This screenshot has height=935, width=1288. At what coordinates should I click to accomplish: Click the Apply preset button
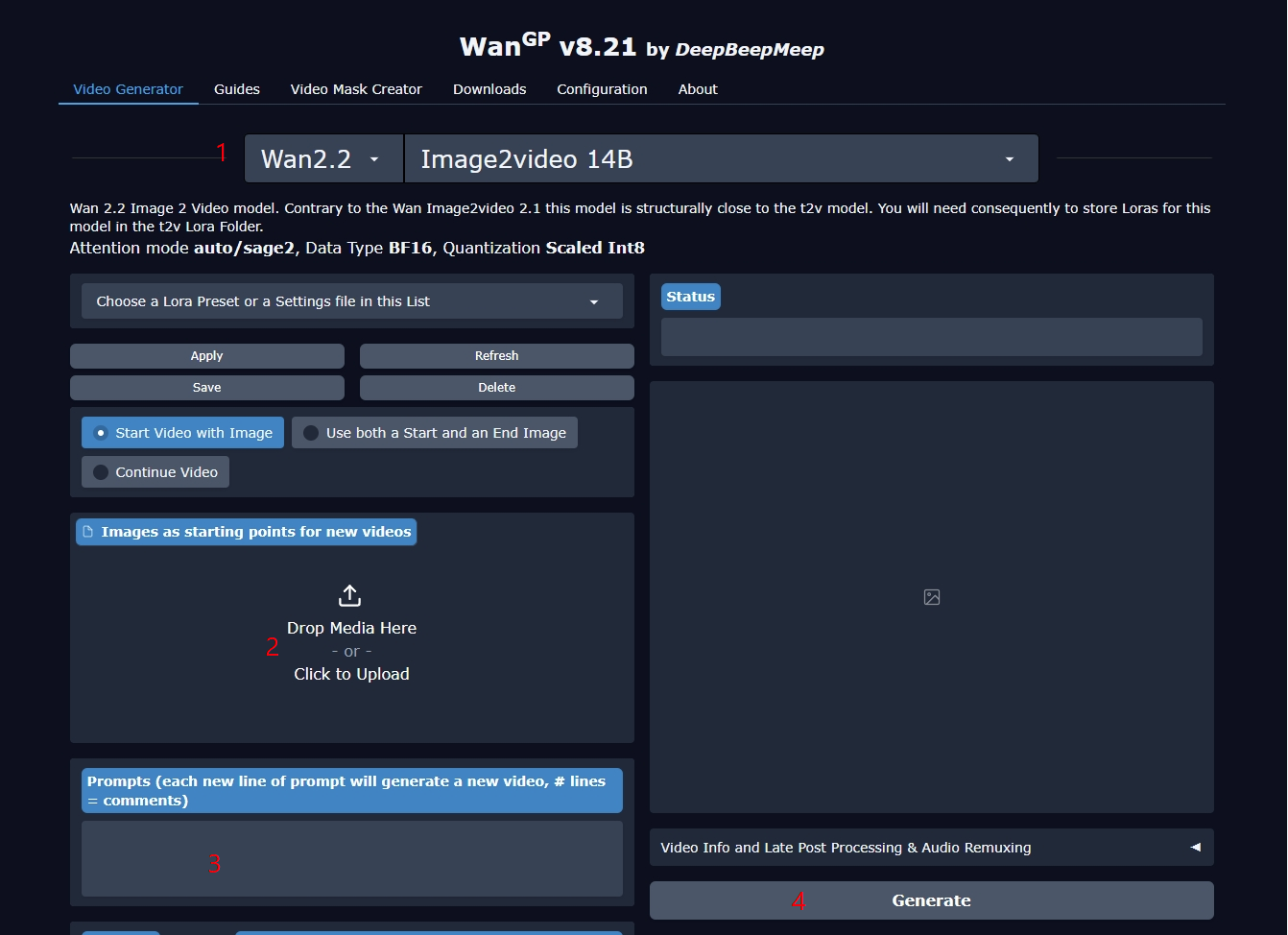(206, 356)
